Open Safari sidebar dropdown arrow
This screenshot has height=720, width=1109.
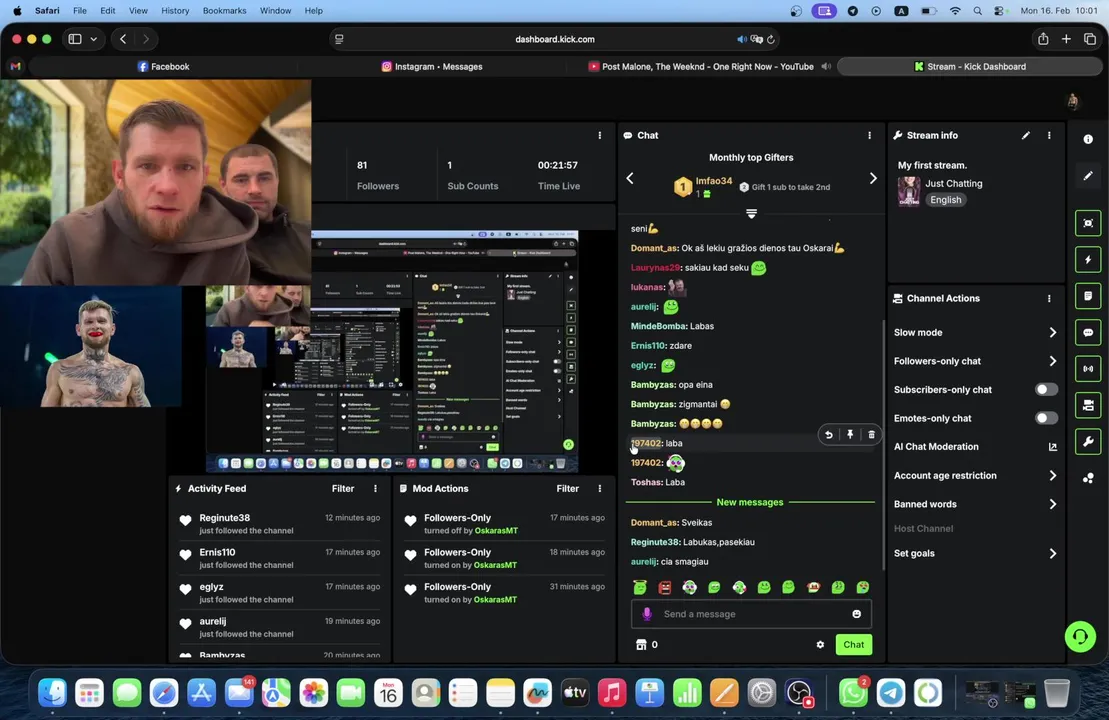click(x=93, y=39)
